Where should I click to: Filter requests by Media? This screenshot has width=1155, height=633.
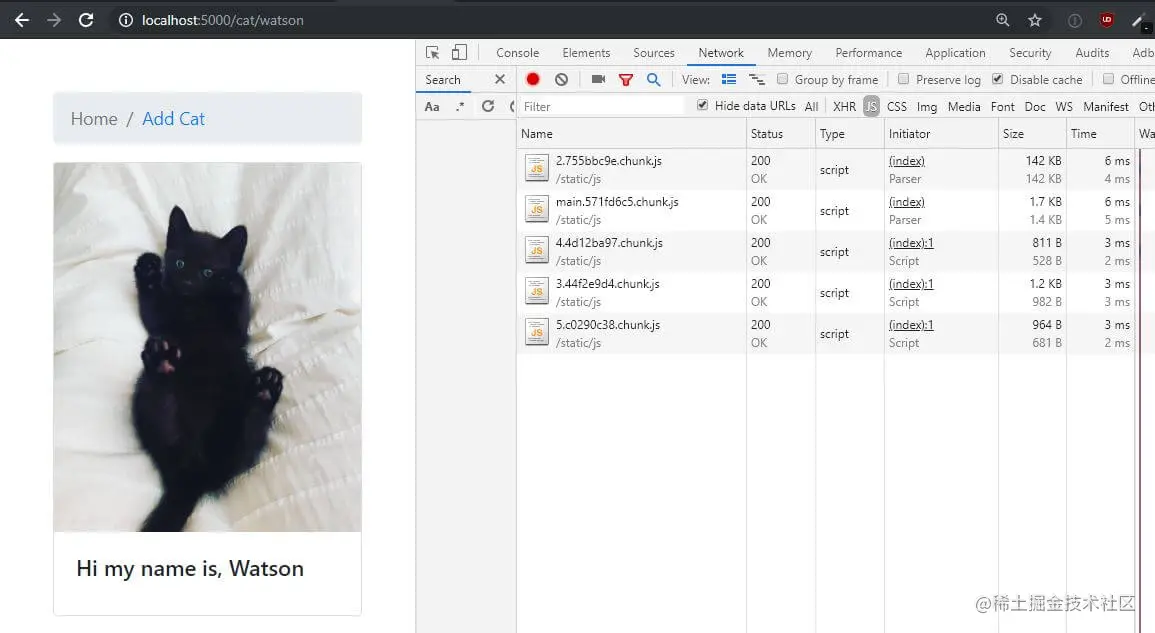(x=964, y=107)
